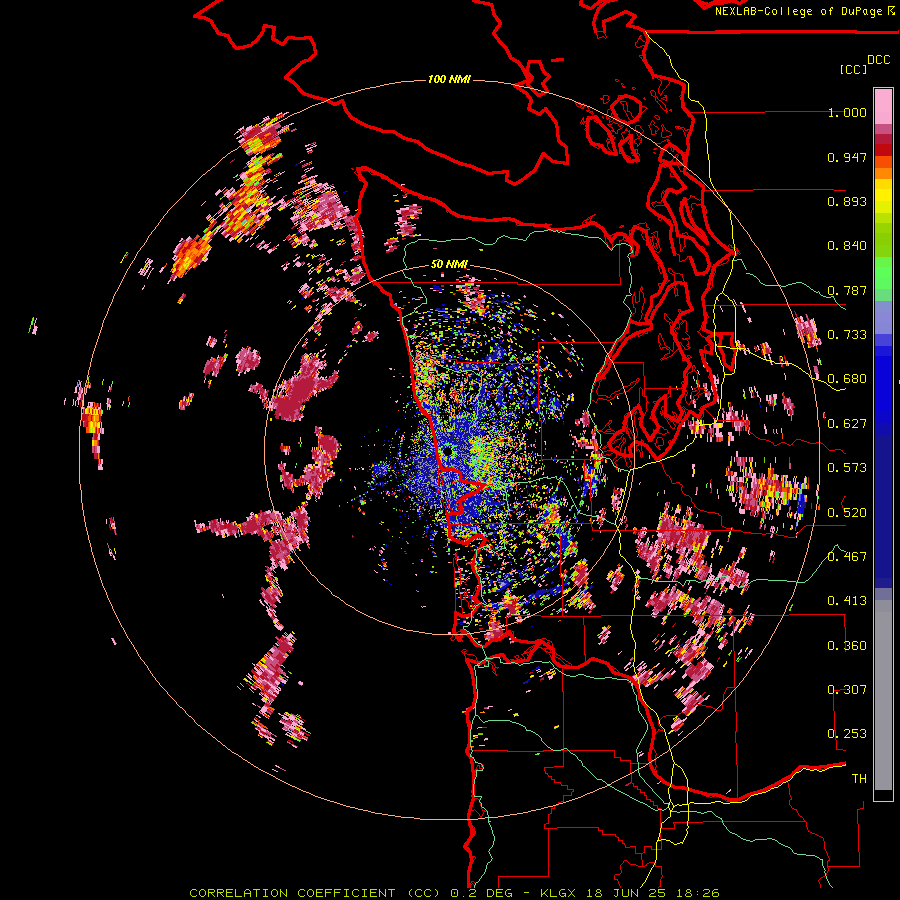Click the 0.360 legend value
This screenshot has width=900, height=900.
(x=847, y=646)
